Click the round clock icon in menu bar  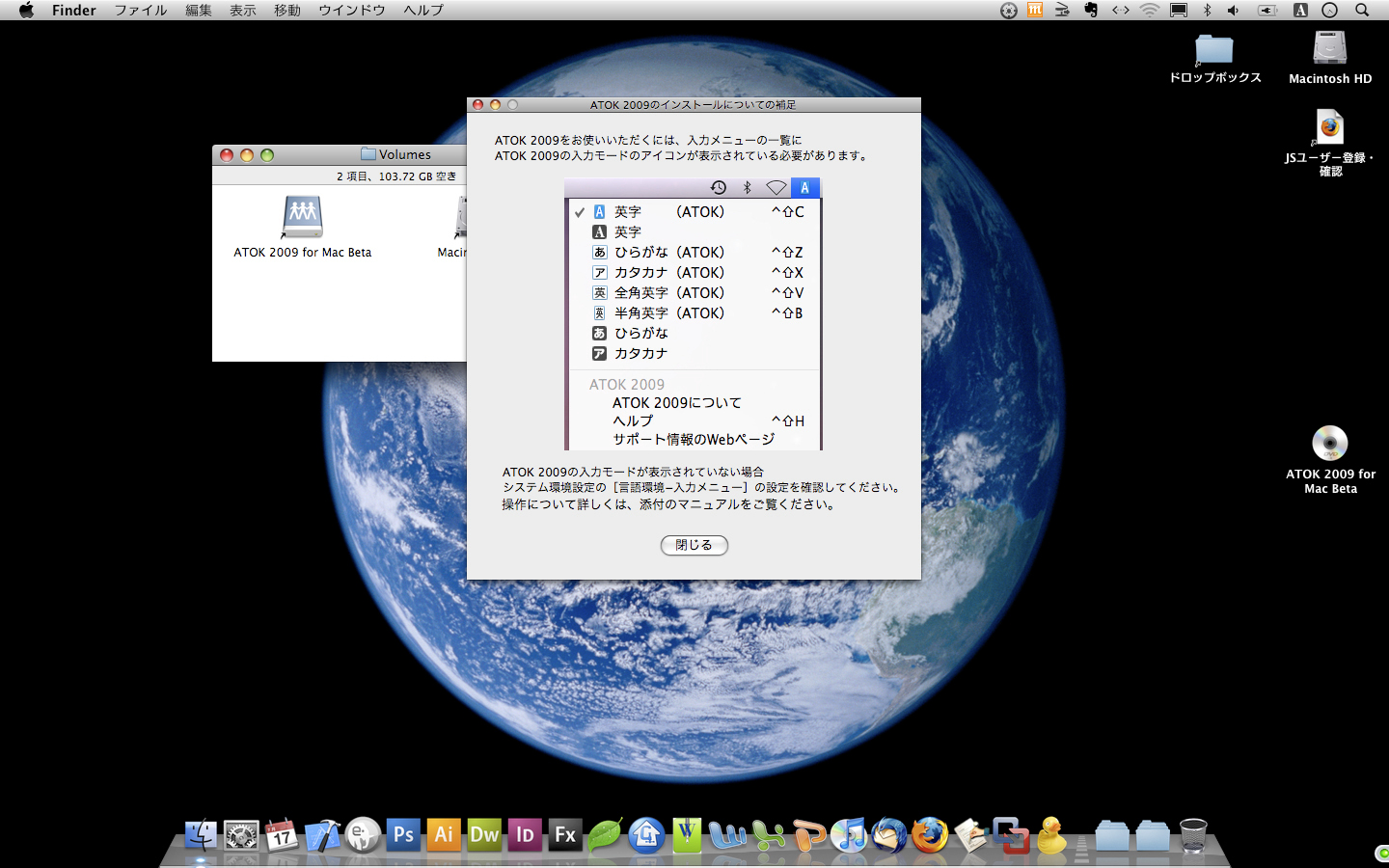point(1330,10)
